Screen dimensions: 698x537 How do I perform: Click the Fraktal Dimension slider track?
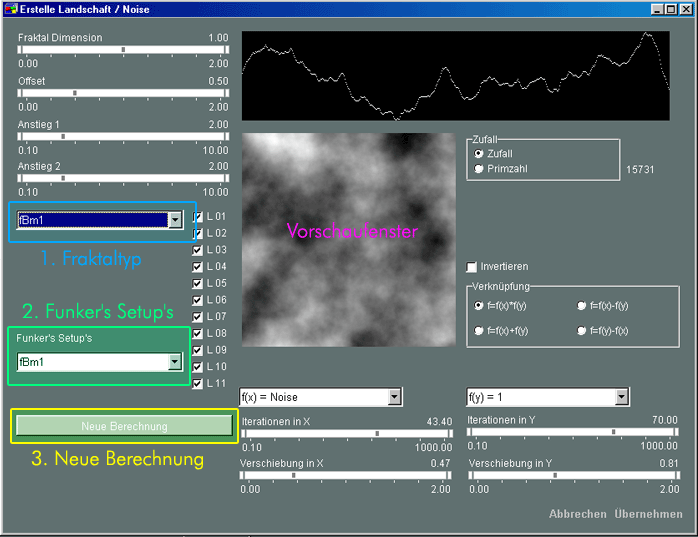[123, 49]
